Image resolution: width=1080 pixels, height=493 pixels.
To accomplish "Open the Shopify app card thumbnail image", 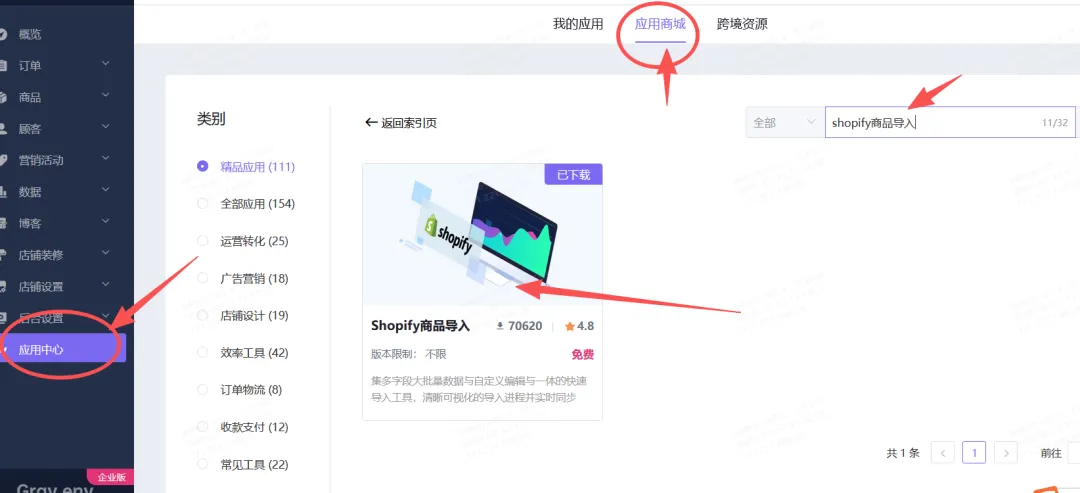I will [x=482, y=235].
